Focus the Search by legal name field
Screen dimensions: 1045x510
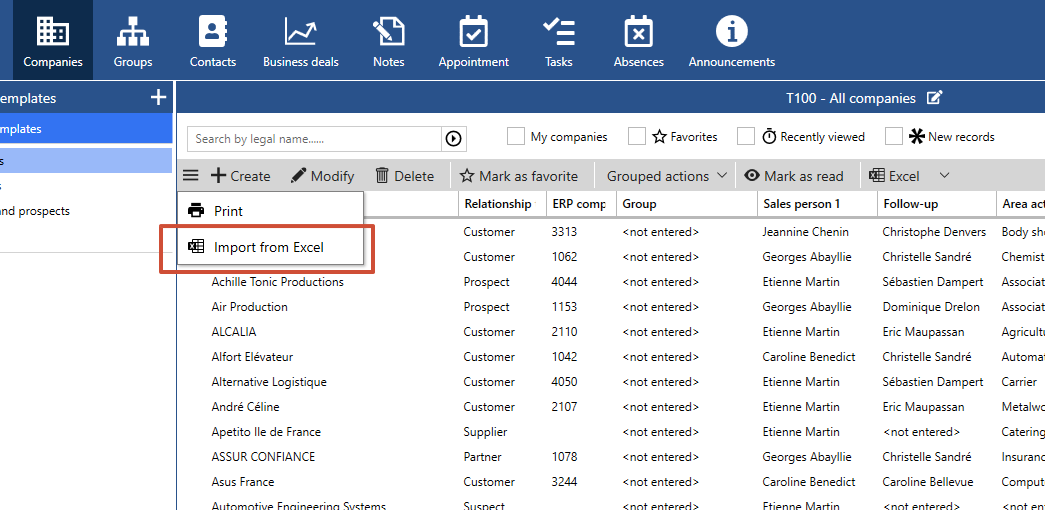(x=315, y=139)
